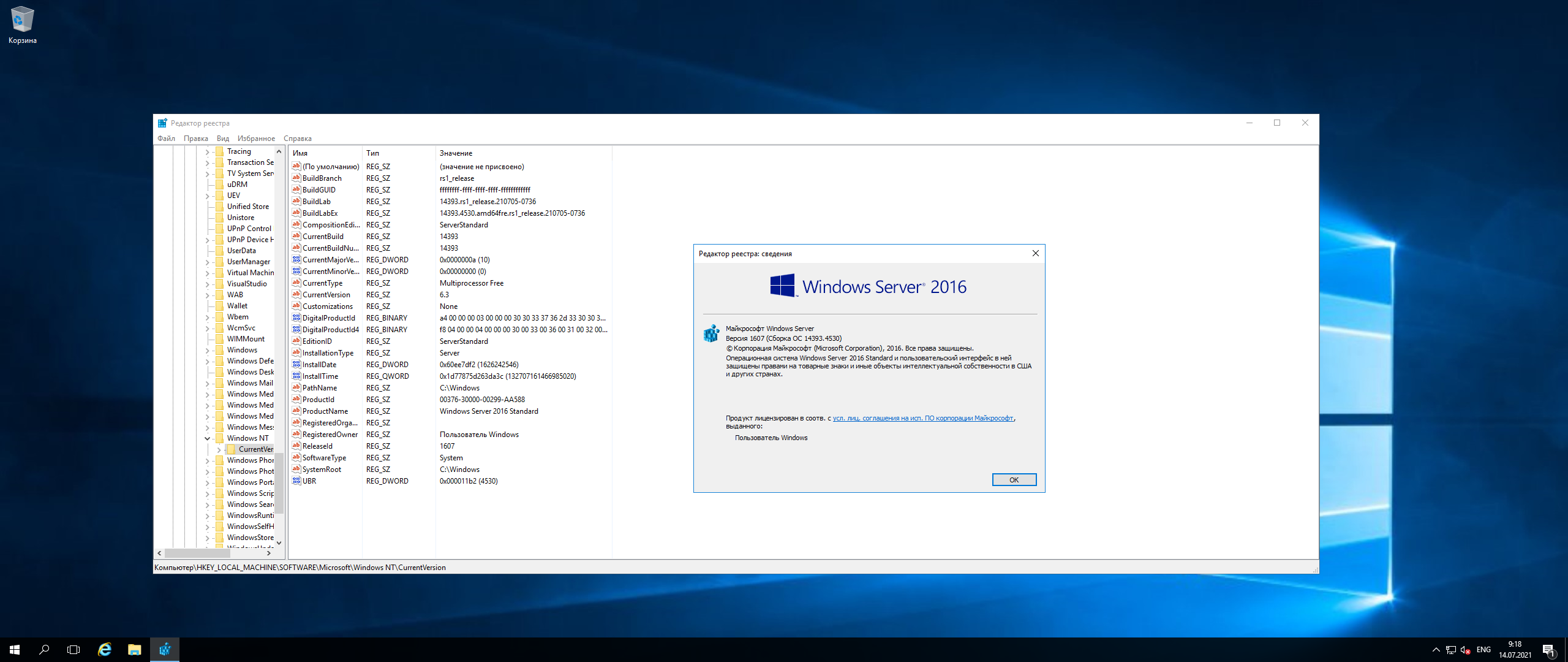This screenshot has height=662, width=1568.
Task: Click tree scroll up arrow
Action: [x=279, y=151]
